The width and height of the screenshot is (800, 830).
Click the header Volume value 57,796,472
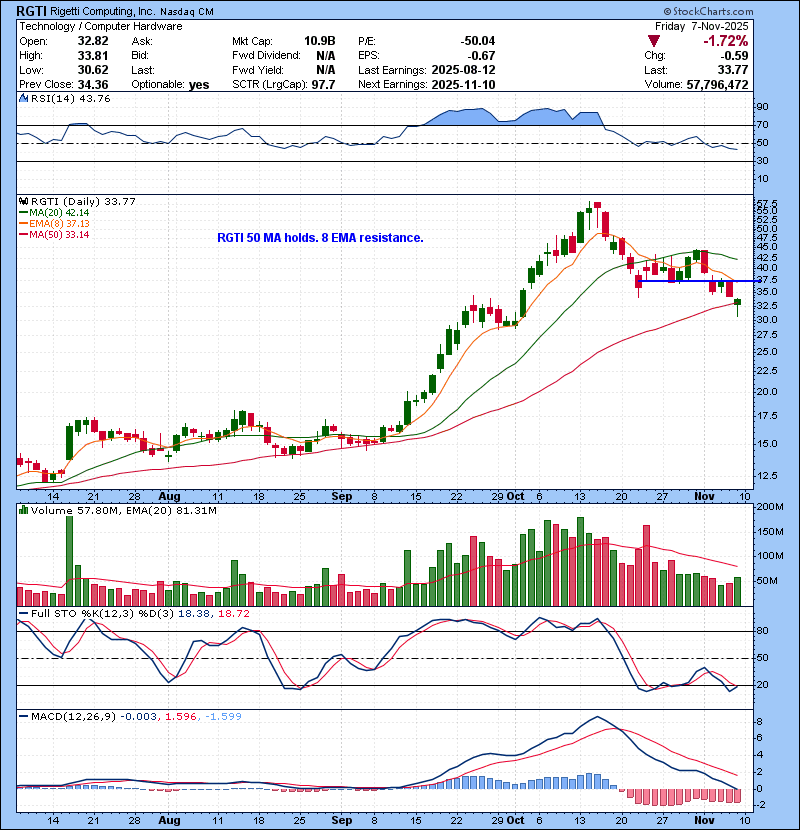717,85
